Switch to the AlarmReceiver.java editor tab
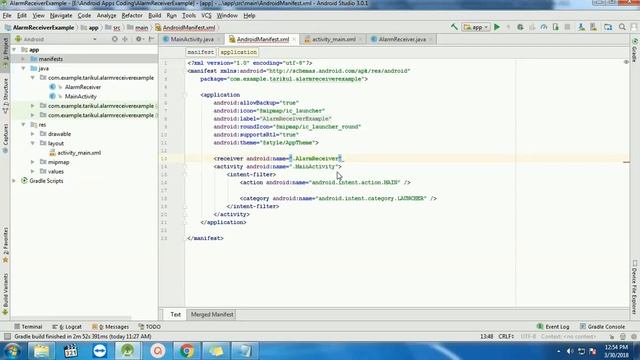This screenshot has height=360, width=640. coord(402,39)
